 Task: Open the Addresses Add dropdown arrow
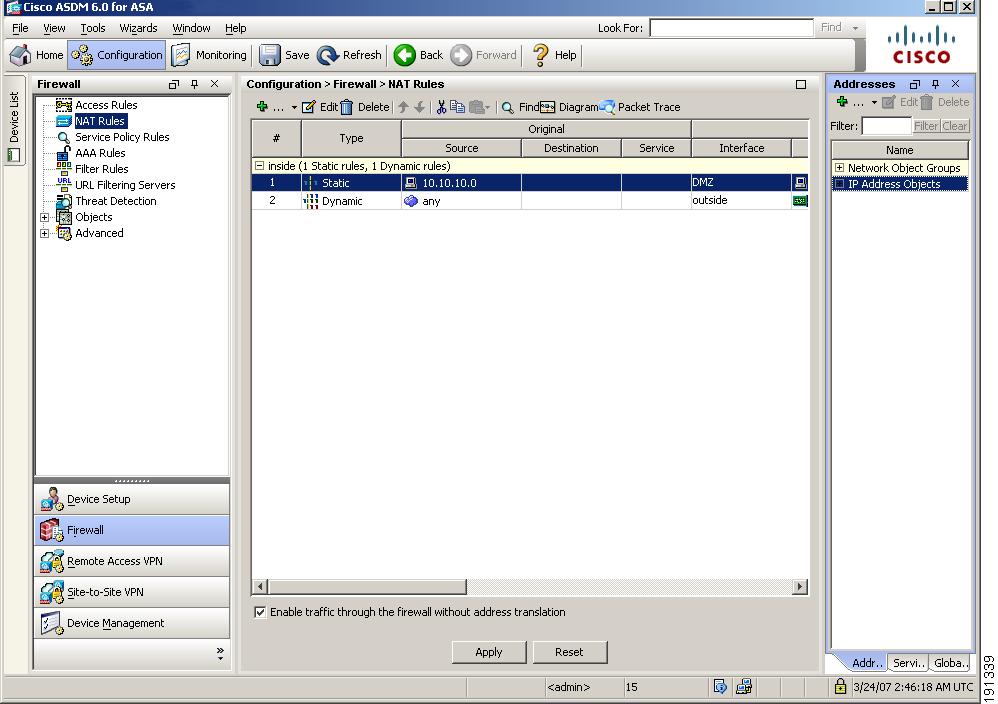click(874, 102)
